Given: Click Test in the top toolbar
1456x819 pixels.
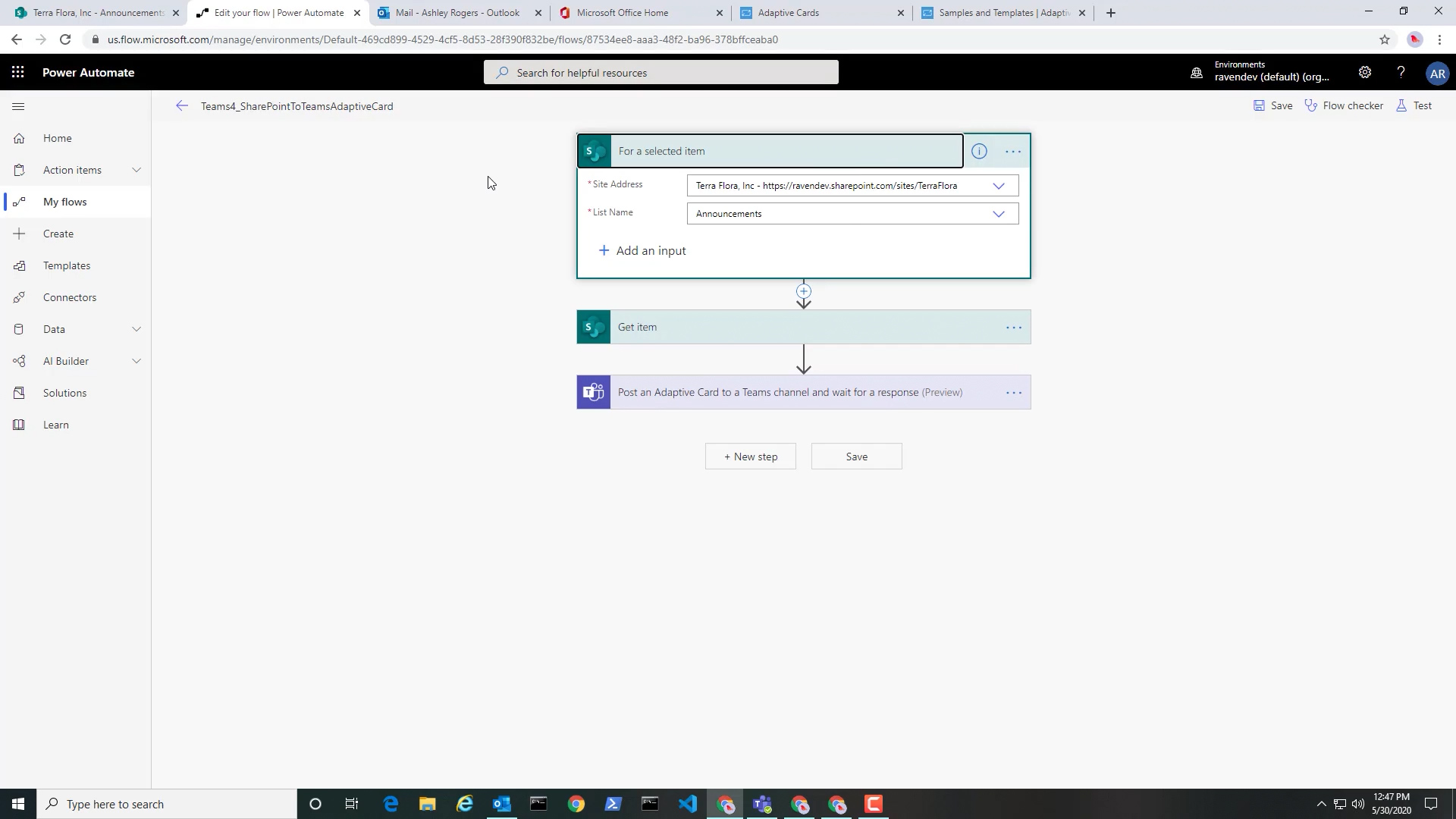Looking at the screenshot, I should click(1414, 105).
